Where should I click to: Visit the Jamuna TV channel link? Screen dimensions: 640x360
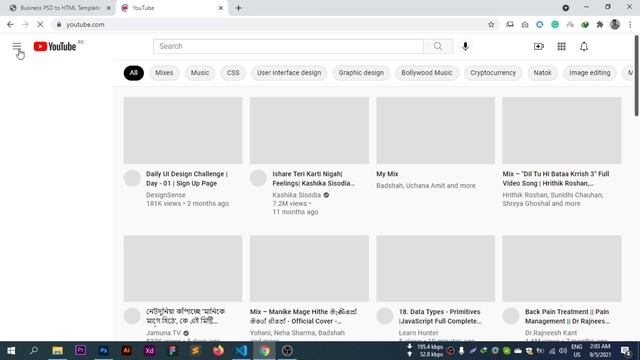pyautogui.click(x=163, y=333)
